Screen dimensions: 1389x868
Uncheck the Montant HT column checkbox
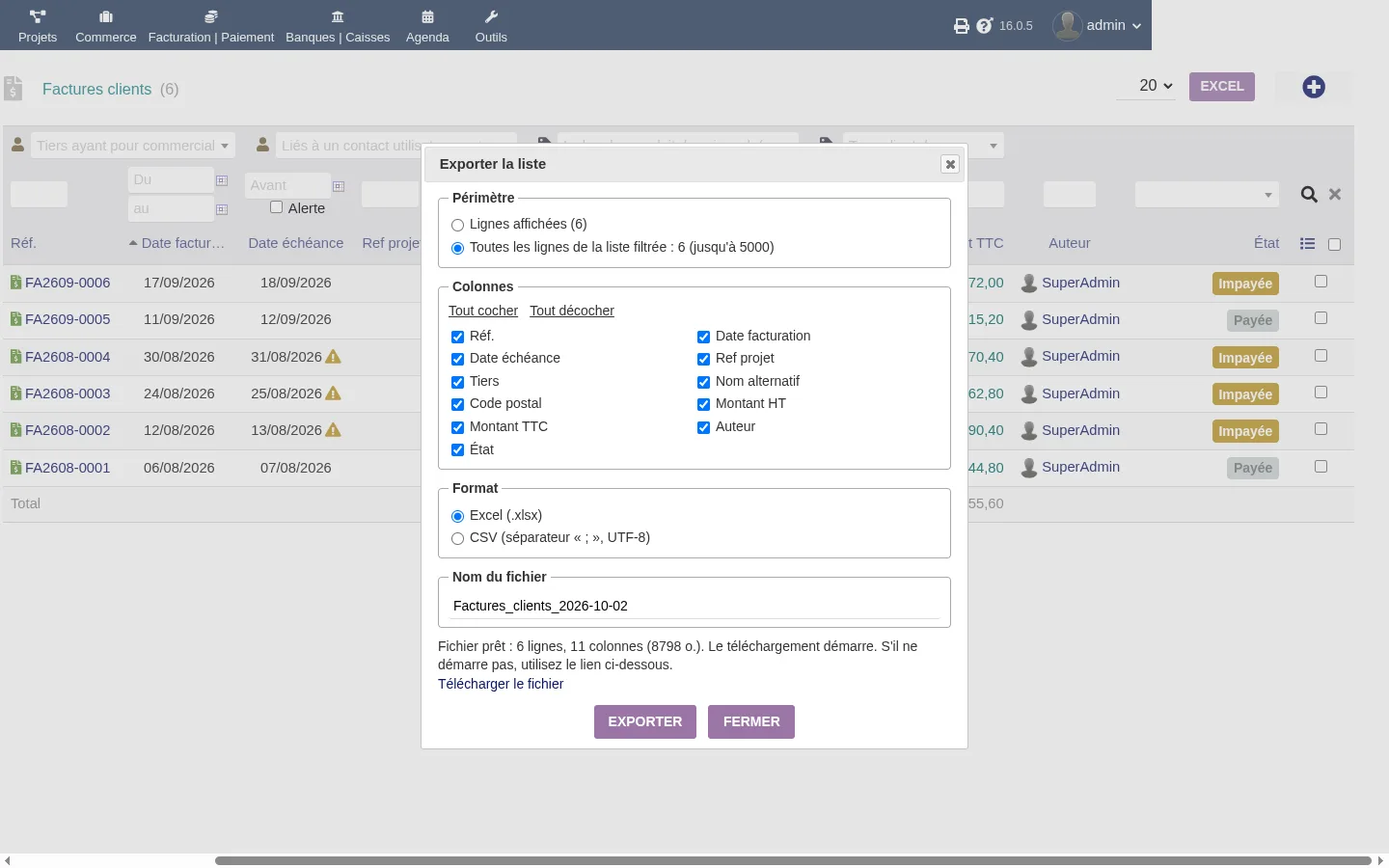704,404
